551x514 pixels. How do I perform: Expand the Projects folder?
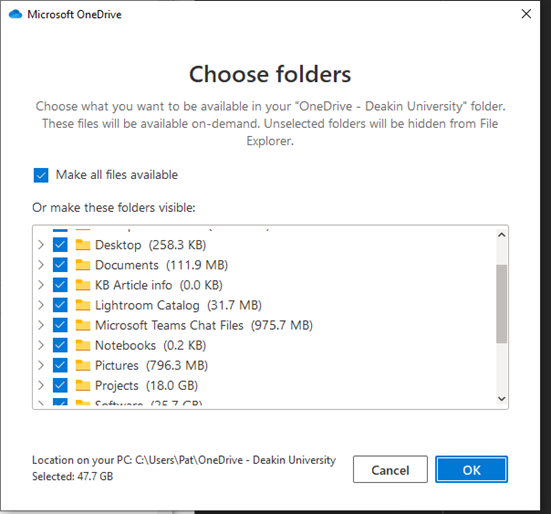[x=41, y=385]
